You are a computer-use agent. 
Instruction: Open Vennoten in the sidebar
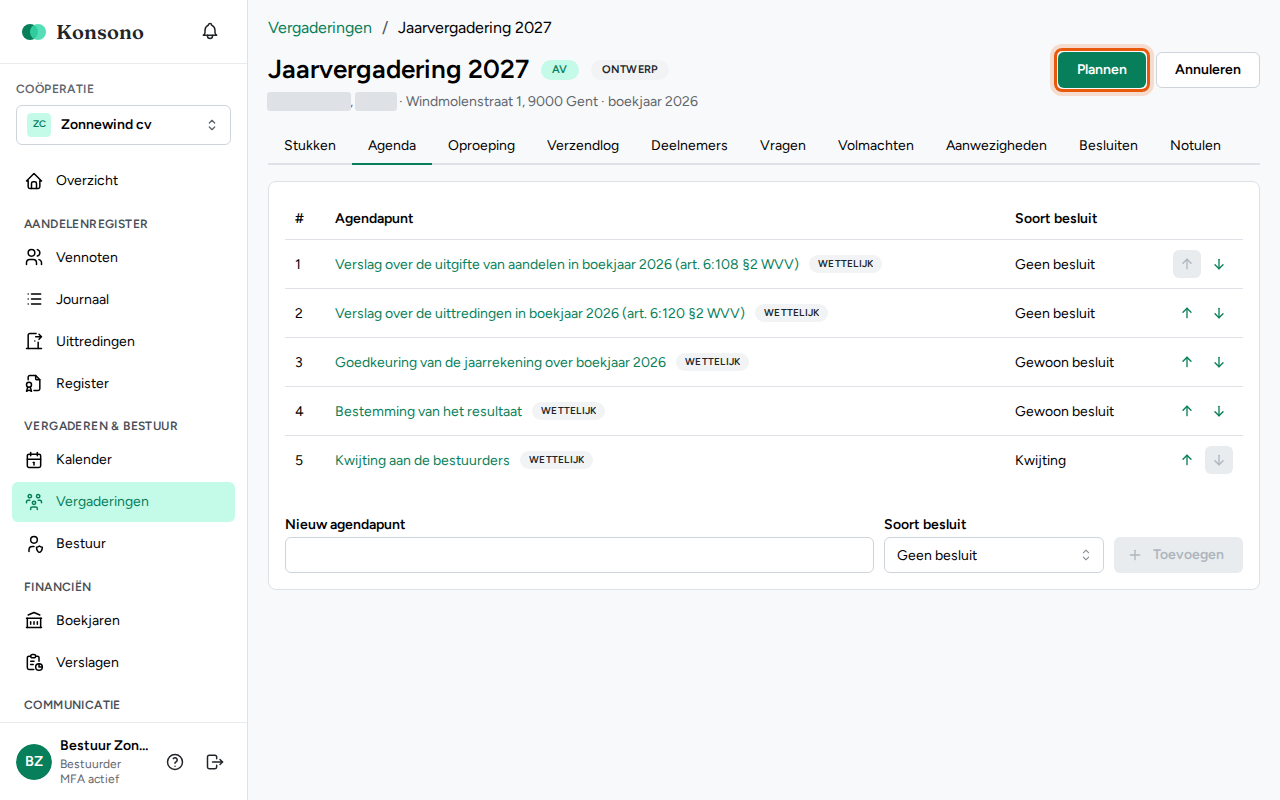123,258
